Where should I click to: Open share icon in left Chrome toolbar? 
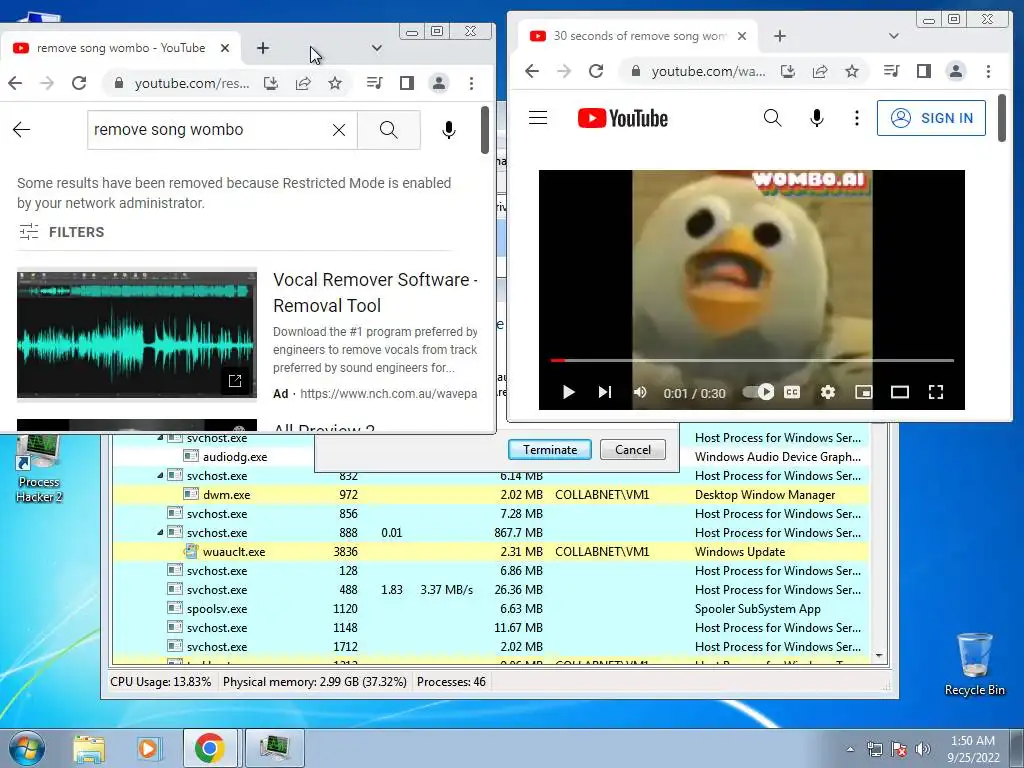(x=303, y=83)
